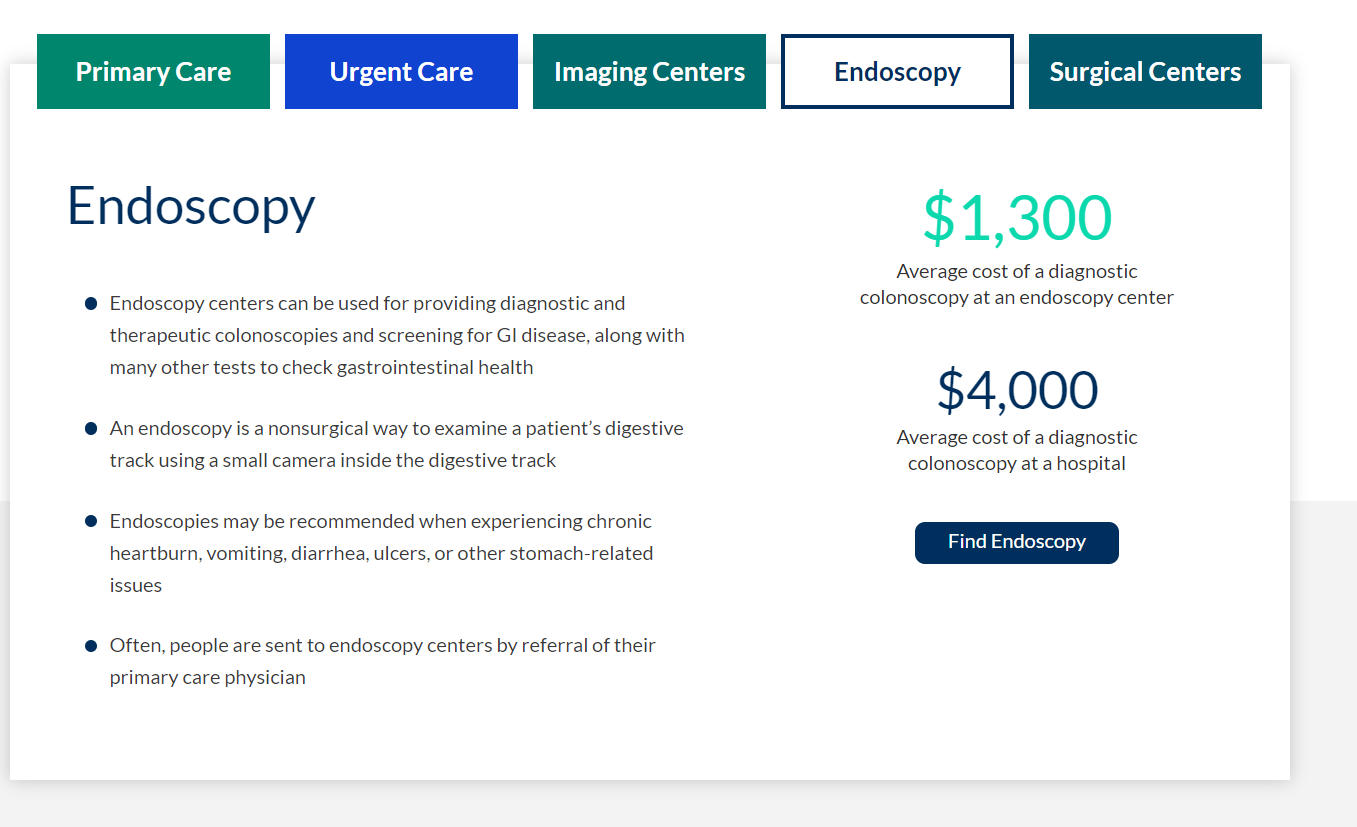Switch to the Primary Care tab
Viewport: 1357px width, 827px height.
pyautogui.click(x=153, y=72)
